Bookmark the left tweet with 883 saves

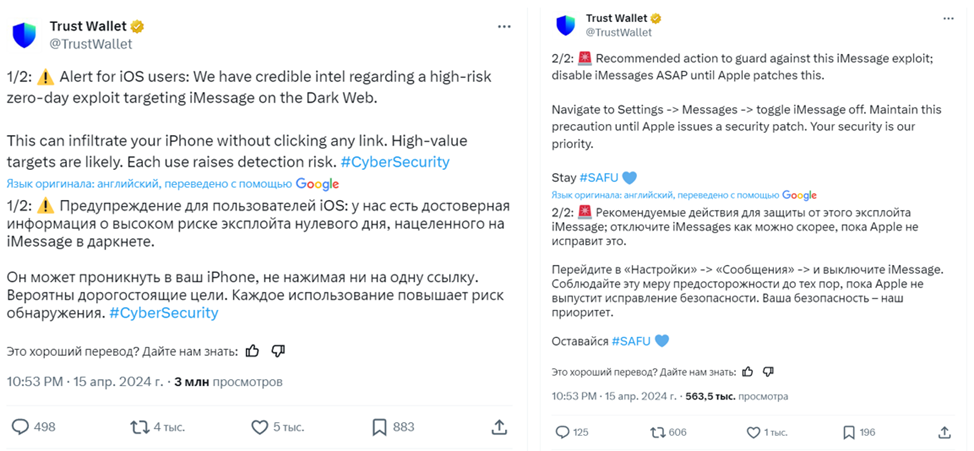(x=379, y=427)
